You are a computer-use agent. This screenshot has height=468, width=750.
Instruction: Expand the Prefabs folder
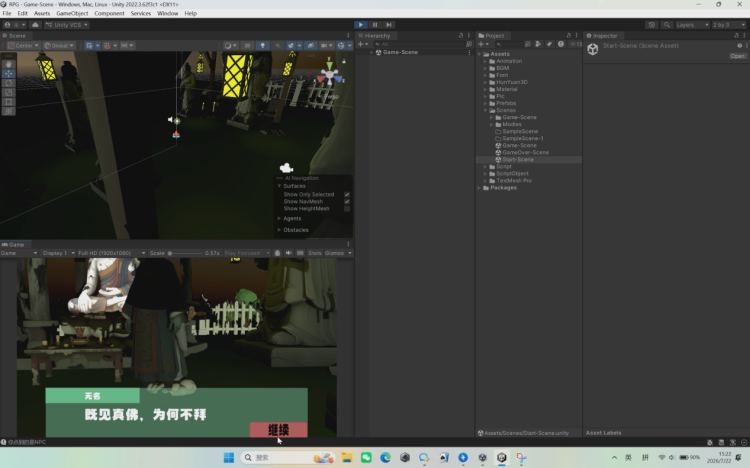[x=485, y=103]
